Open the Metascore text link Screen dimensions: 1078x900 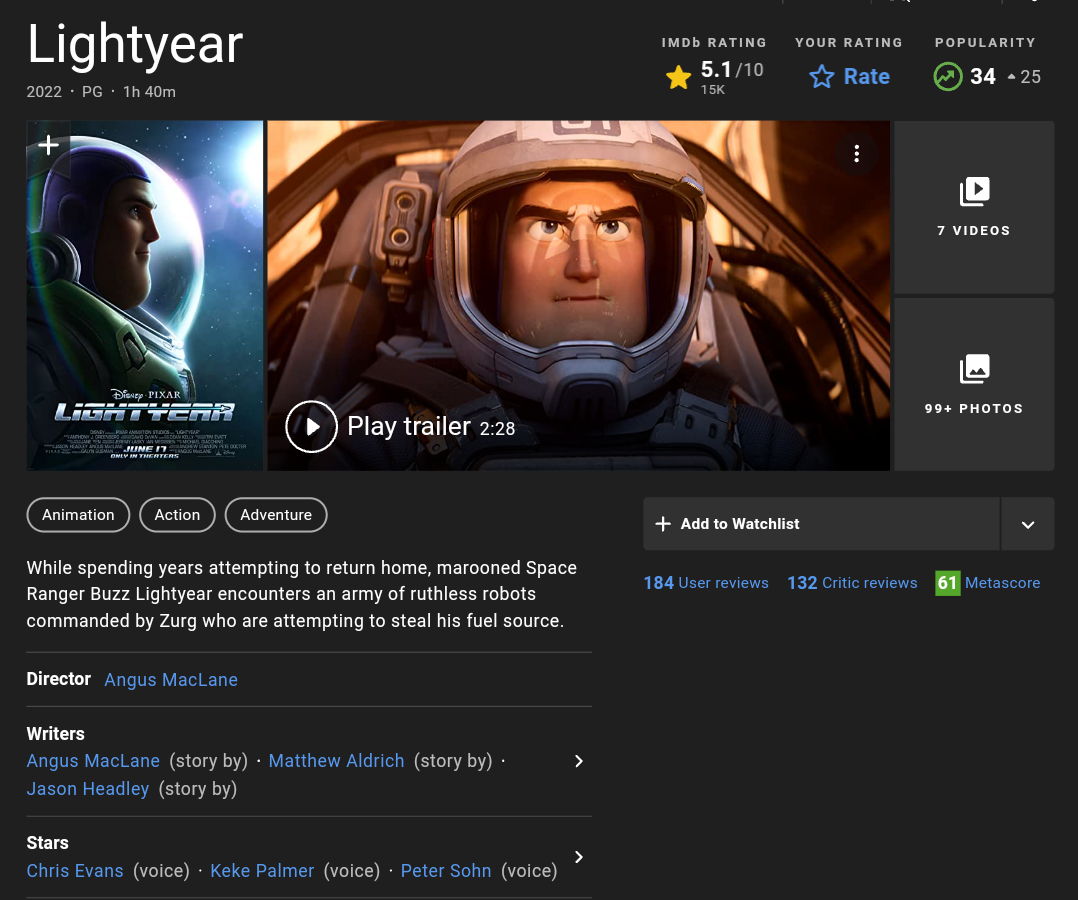(x=1002, y=583)
